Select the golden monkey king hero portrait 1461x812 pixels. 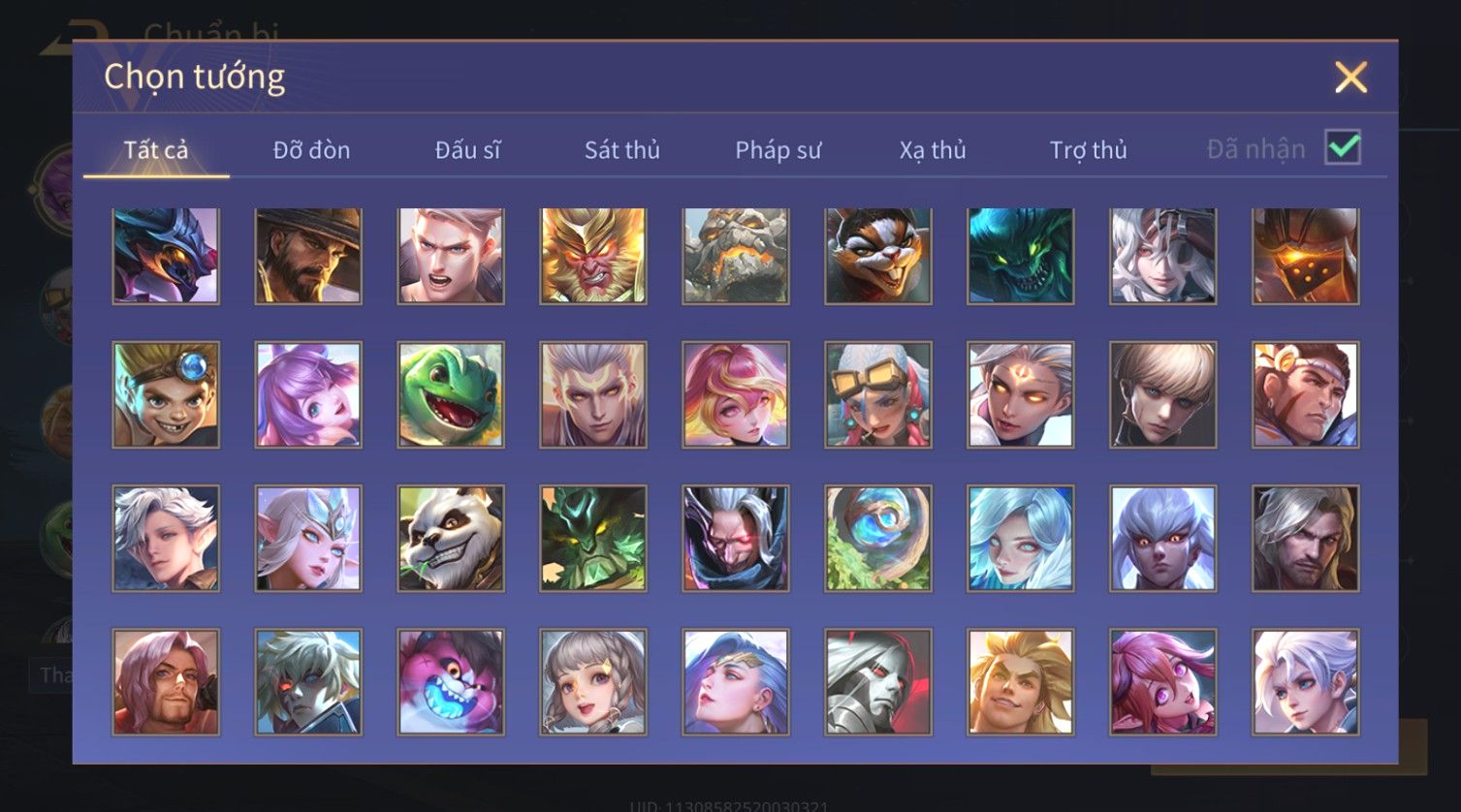point(593,256)
